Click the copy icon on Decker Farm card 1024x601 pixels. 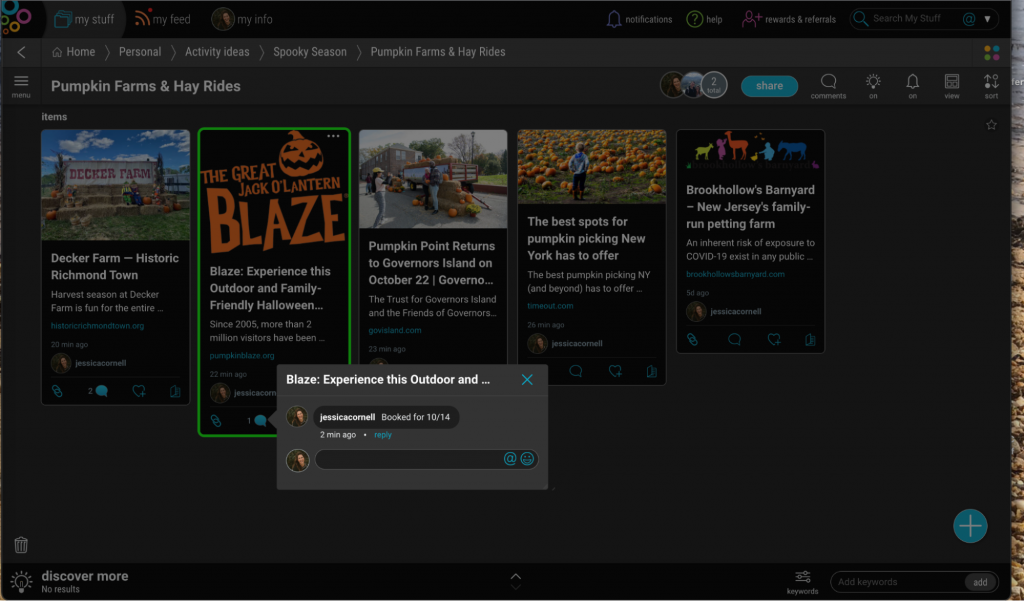click(x=175, y=391)
